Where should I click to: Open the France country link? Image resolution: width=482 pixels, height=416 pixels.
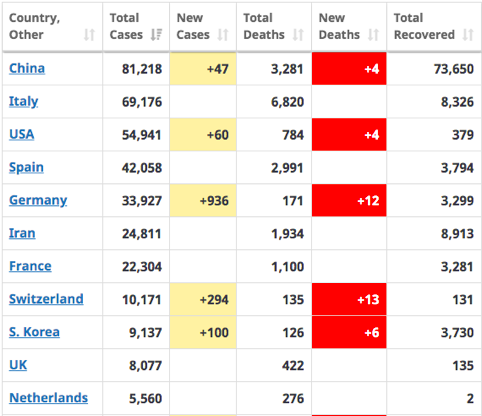coord(30,266)
